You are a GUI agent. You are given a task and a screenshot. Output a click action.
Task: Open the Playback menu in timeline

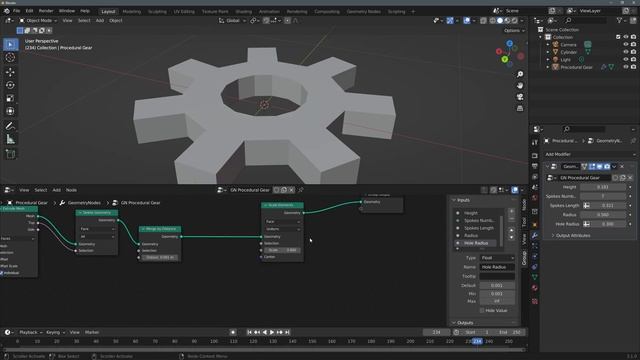[31, 332]
